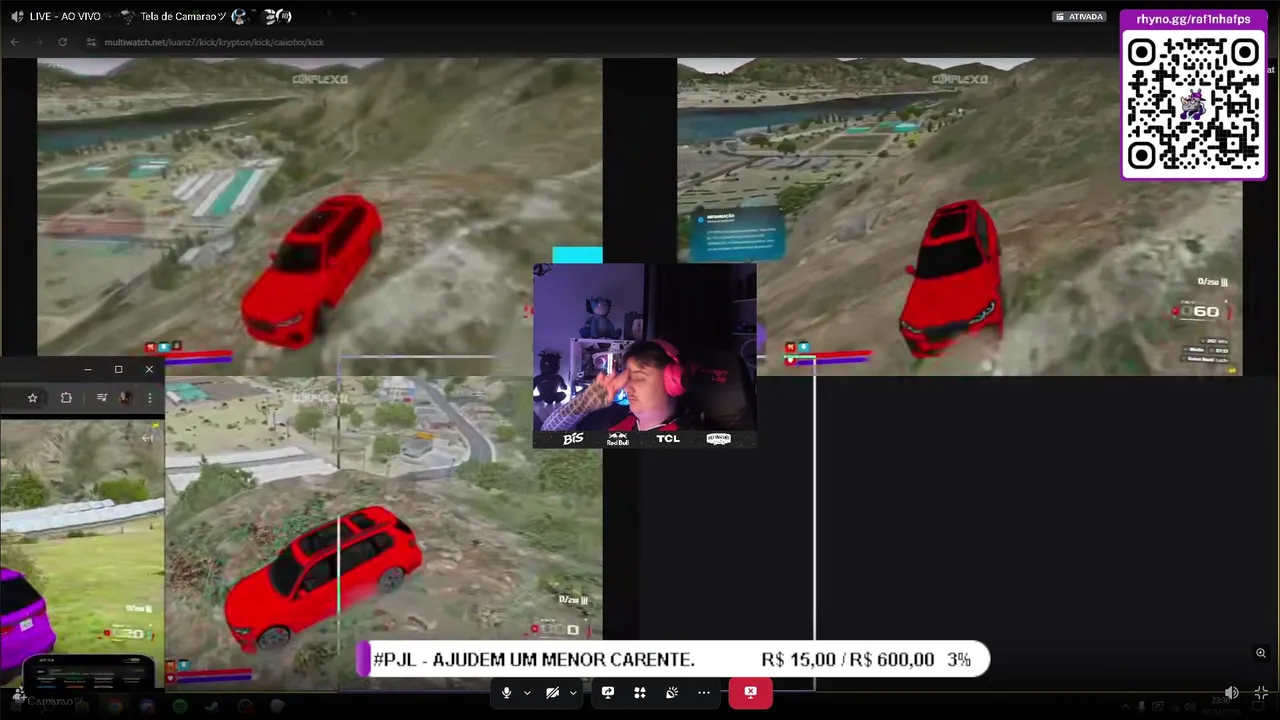Click the #PJL donation goal bar

674,660
